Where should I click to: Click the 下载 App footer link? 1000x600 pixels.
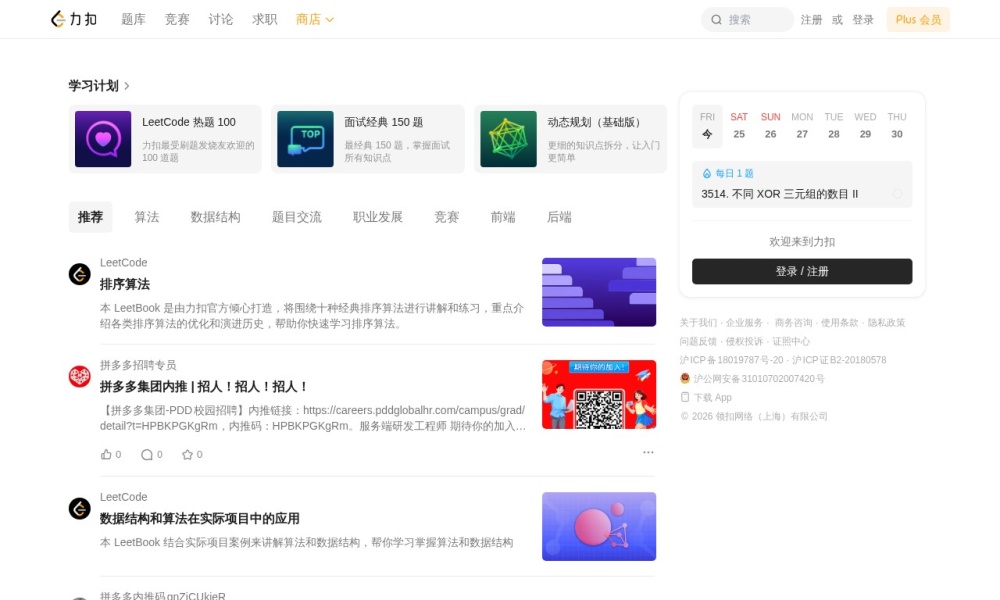coord(712,397)
